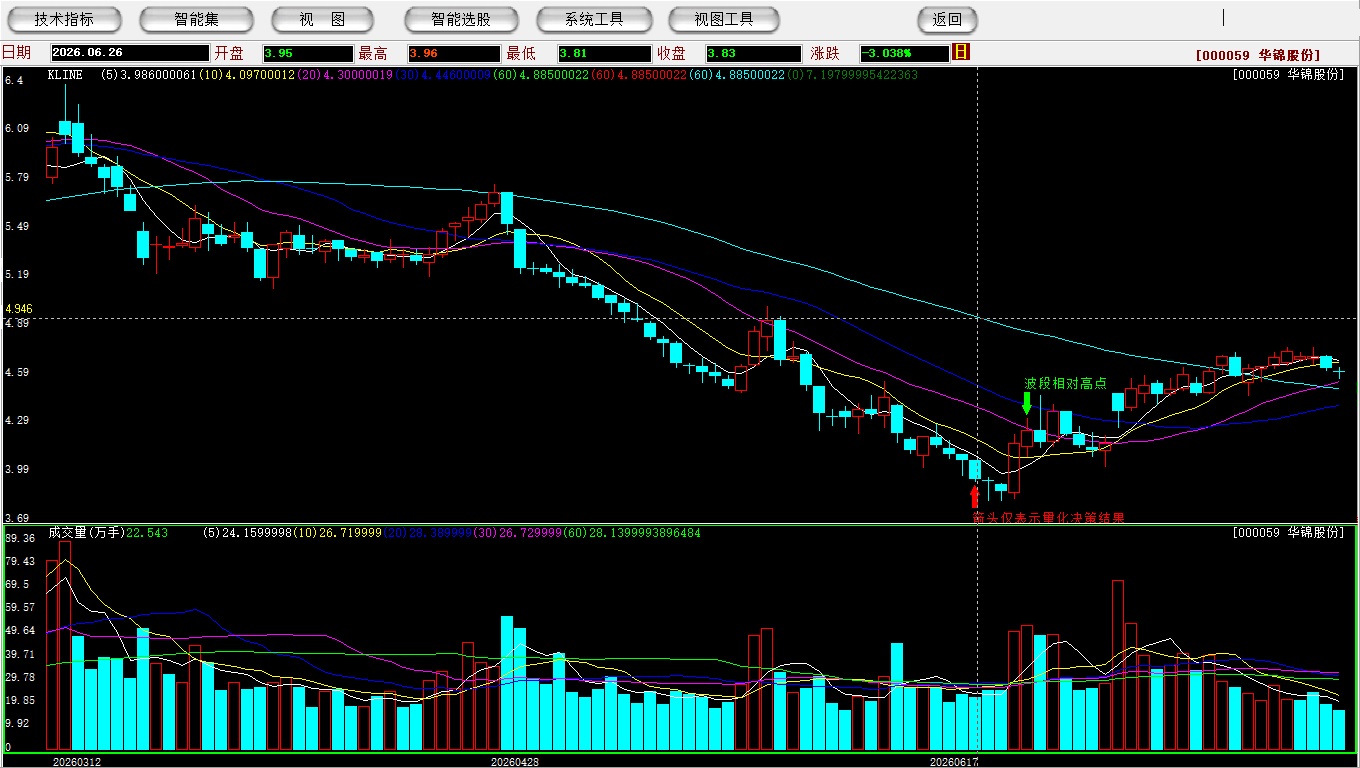
Task: Click the 20260428 date marker on timeline
Action: tap(515, 761)
